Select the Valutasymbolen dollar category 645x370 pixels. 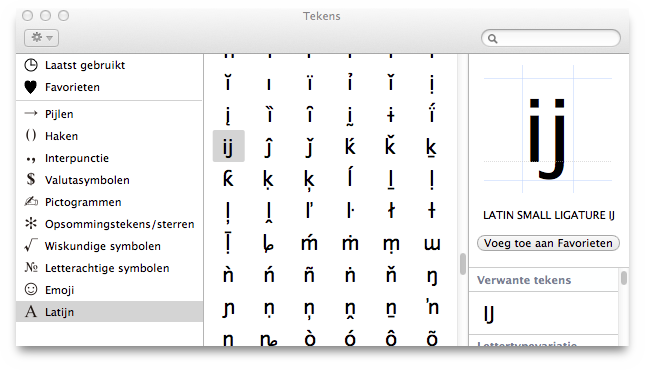pyautogui.click(x=109, y=180)
